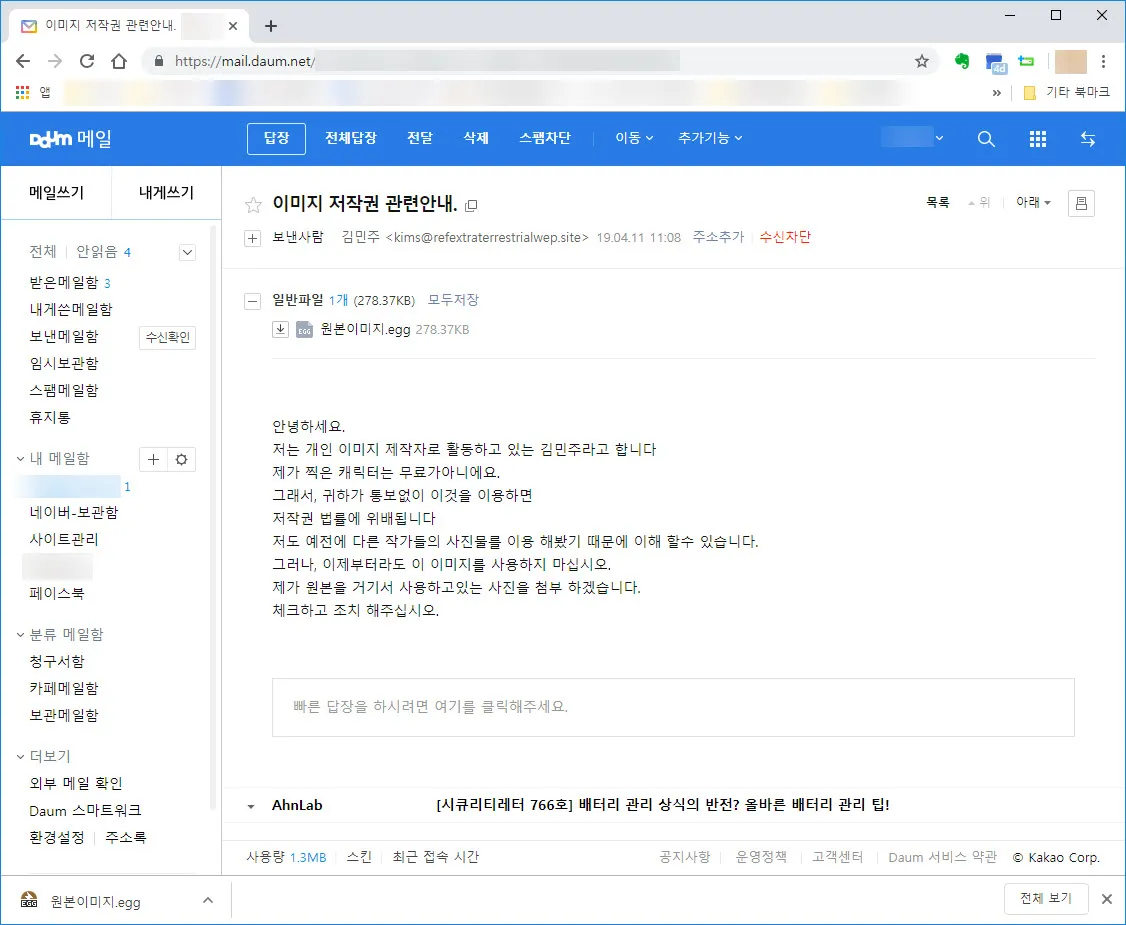Open the 추가기능 menu

pos(709,139)
